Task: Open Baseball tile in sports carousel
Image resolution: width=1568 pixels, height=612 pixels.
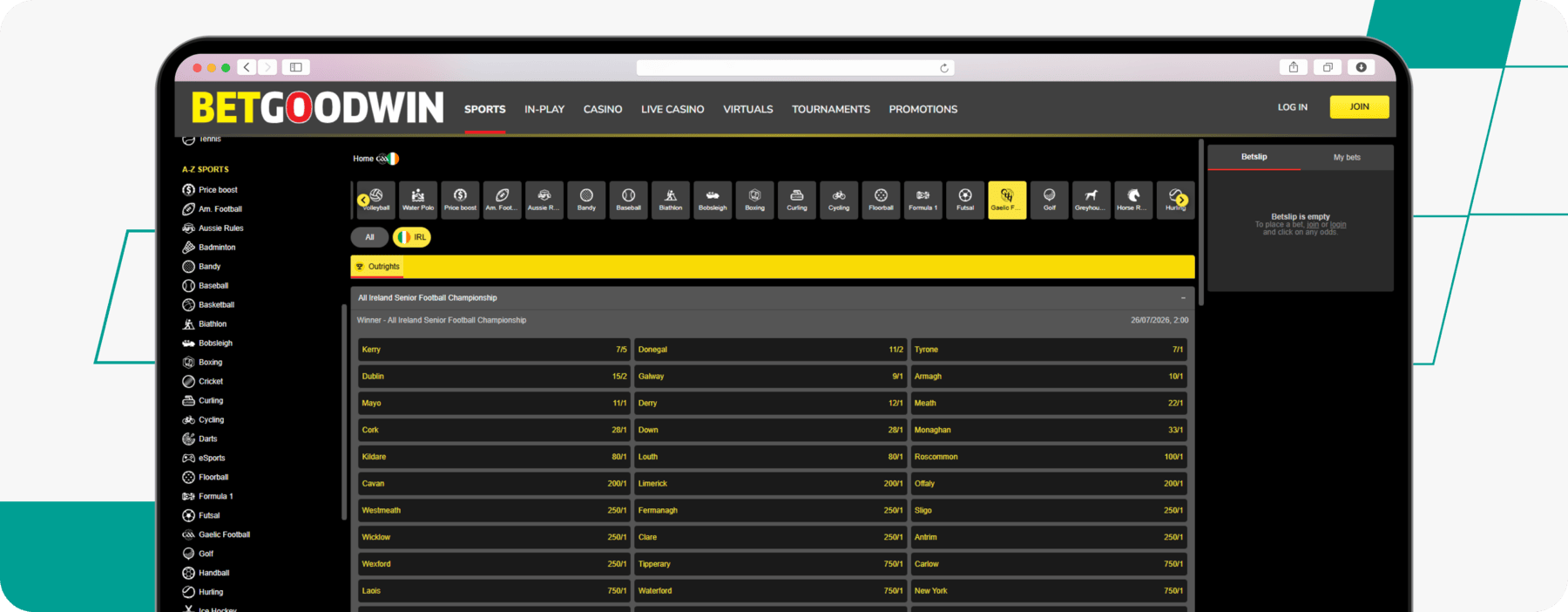Action: point(628,200)
